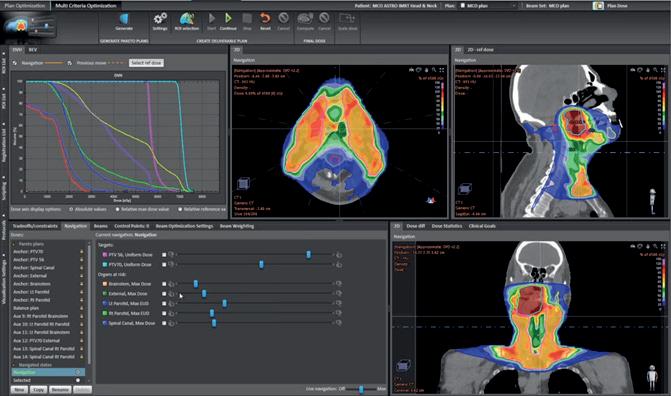
Task: Collapse the Pareto plans tree group
Action: pyautogui.click(x=15, y=244)
